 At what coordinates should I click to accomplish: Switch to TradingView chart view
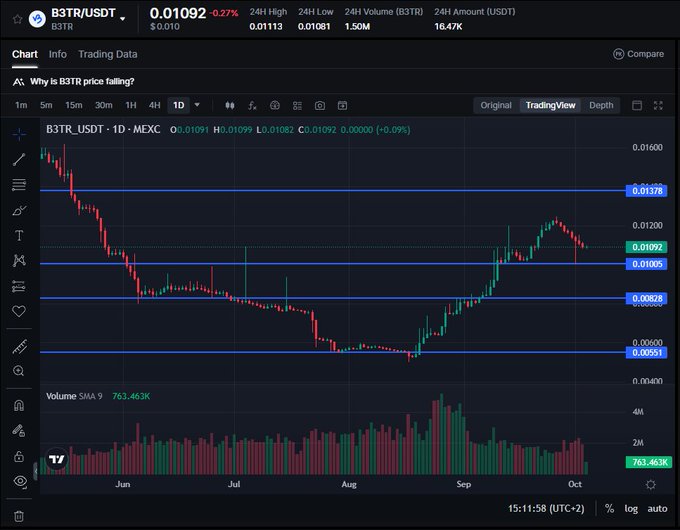click(x=550, y=105)
